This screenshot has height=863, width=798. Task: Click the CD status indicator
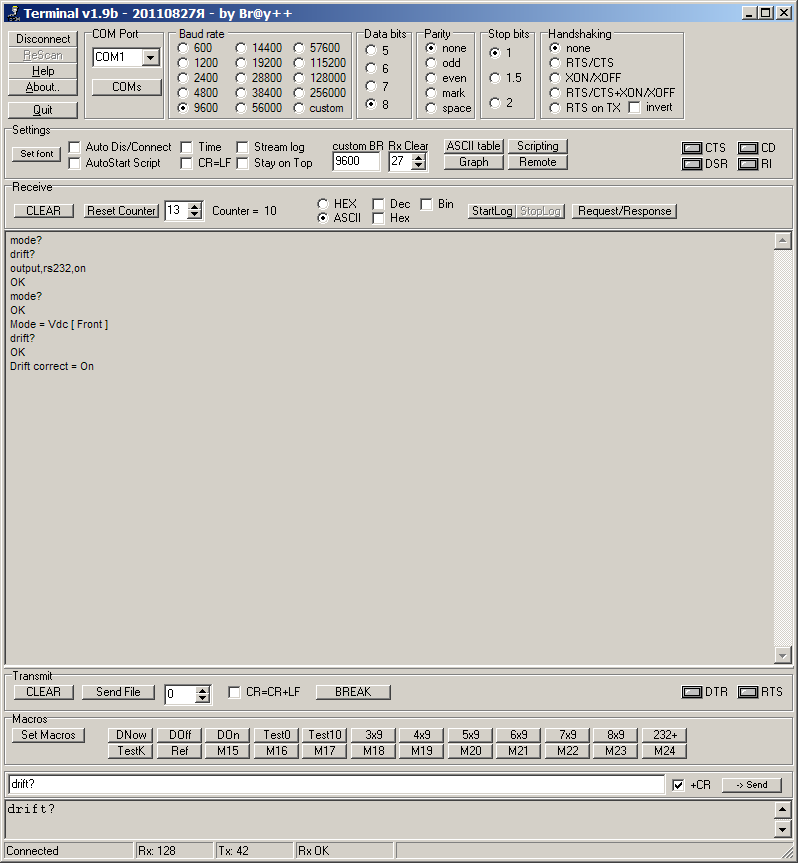pyautogui.click(x=748, y=148)
